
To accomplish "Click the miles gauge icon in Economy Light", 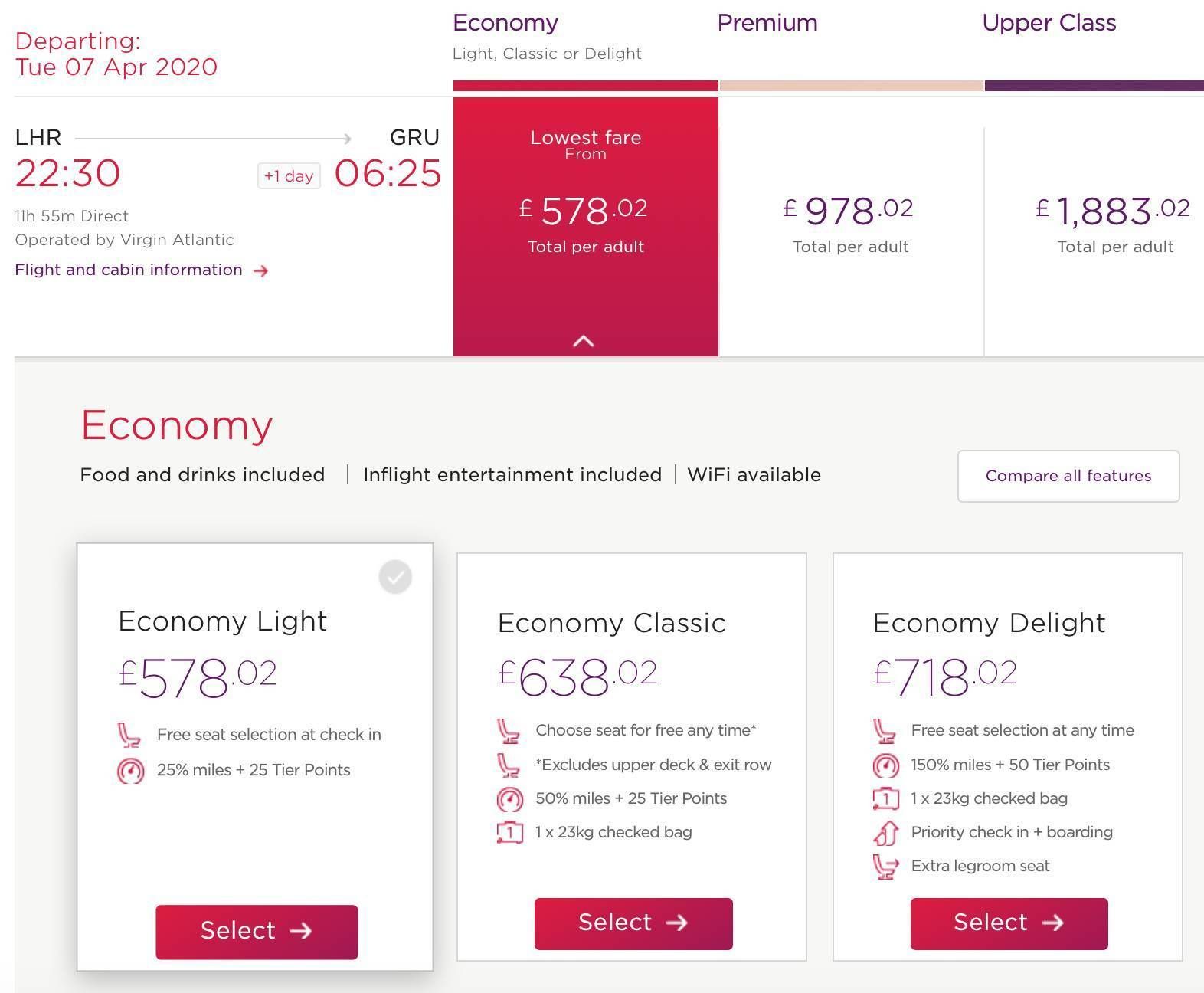I will pos(130,770).
